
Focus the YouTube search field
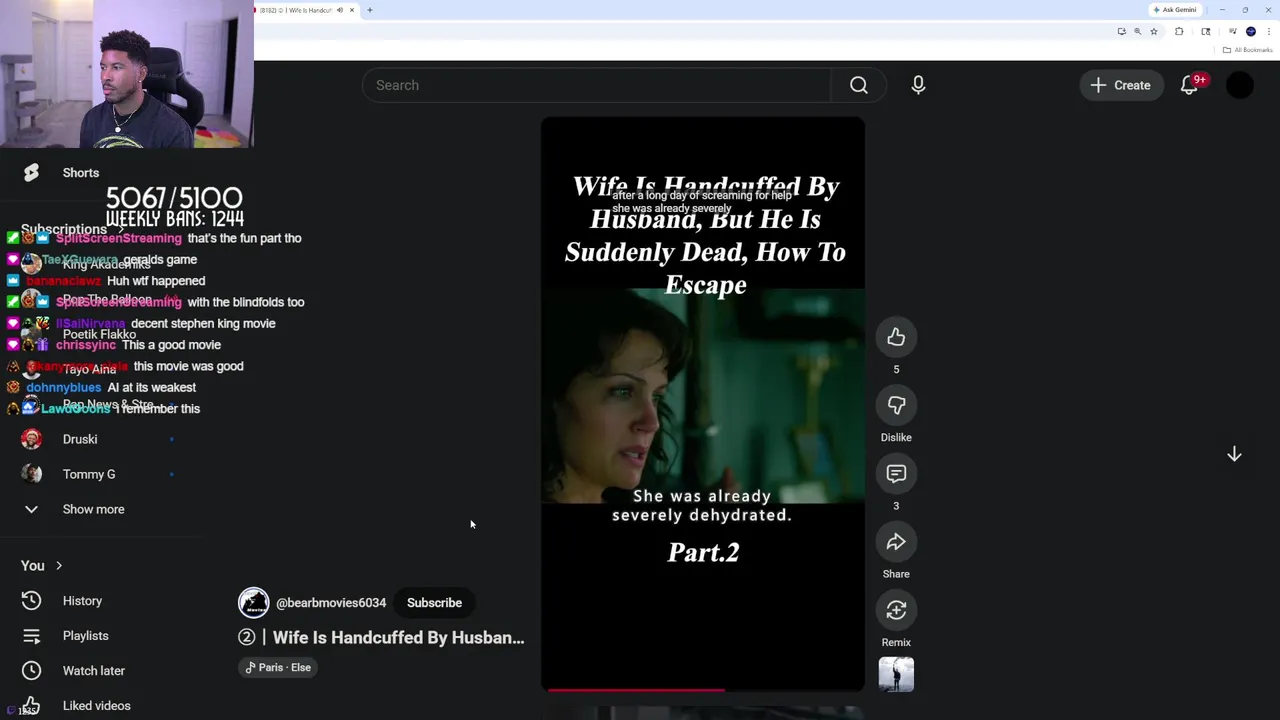coord(597,85)
